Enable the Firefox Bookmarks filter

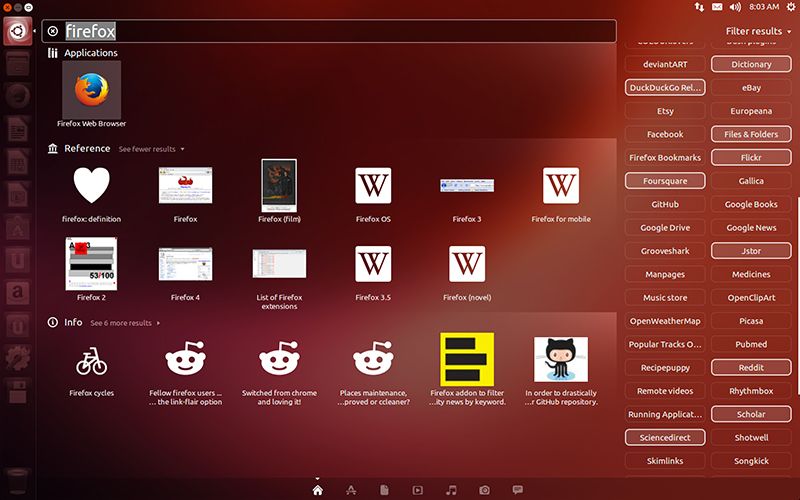coord(665,158)
